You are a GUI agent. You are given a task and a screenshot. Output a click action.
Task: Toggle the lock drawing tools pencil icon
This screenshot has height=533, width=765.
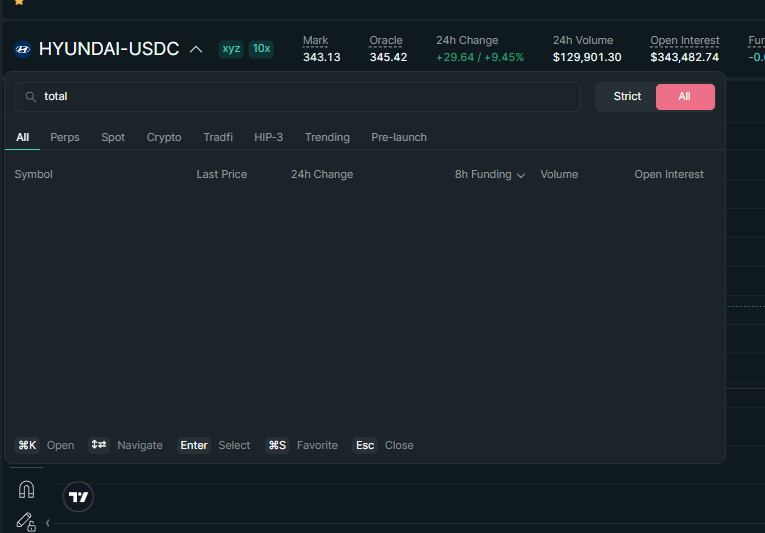point(26,521)
